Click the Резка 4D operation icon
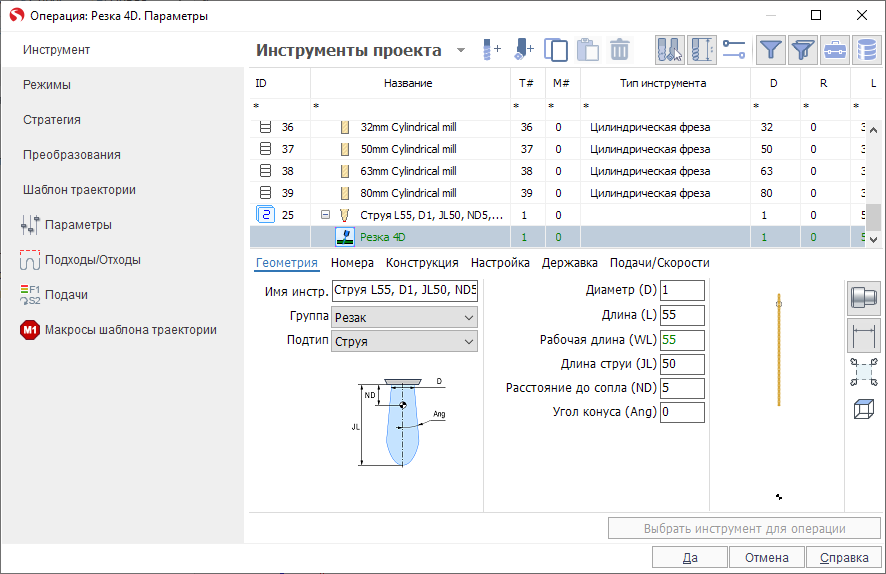 (x=345, y=237)
